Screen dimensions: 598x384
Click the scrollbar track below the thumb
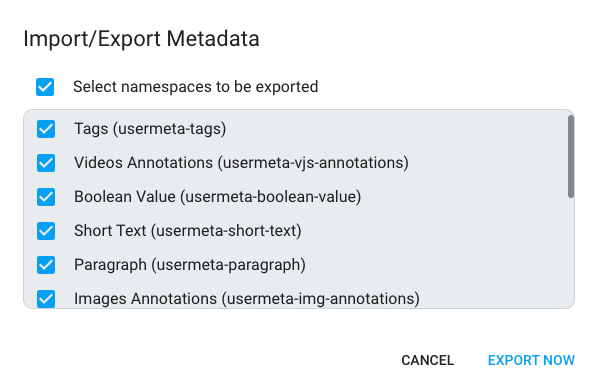571,252
